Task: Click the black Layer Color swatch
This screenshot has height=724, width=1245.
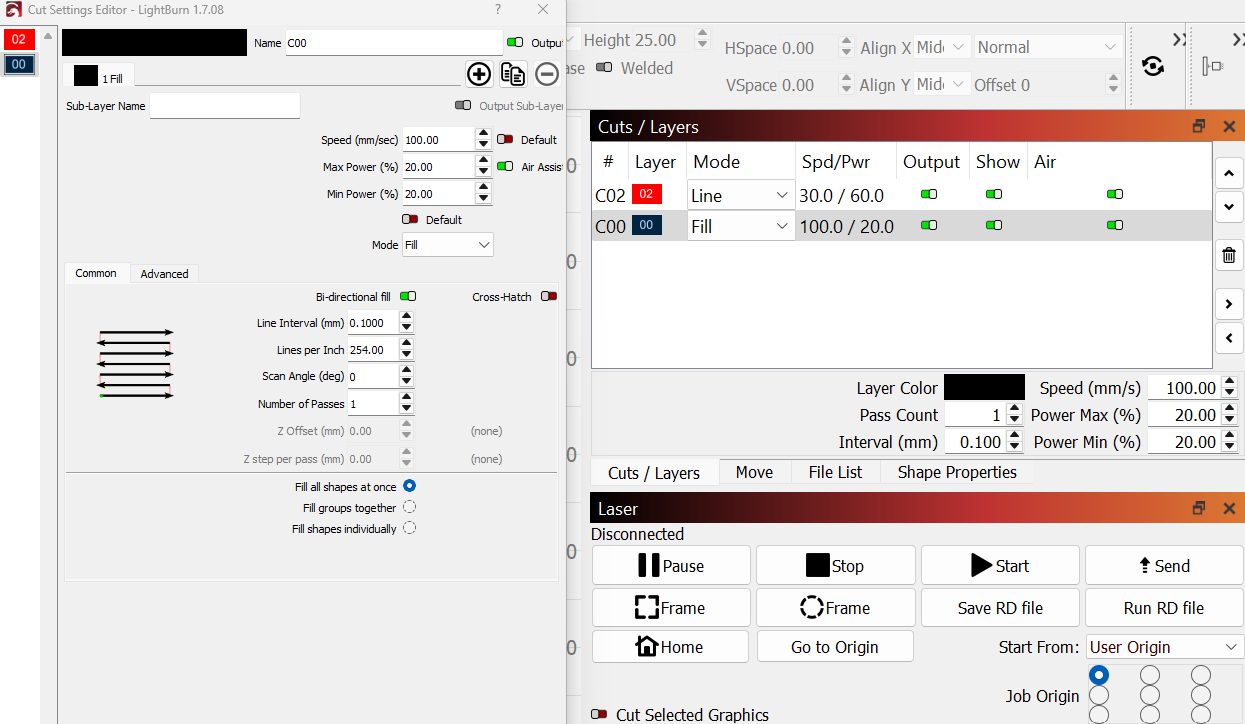Action: [984, 388]
